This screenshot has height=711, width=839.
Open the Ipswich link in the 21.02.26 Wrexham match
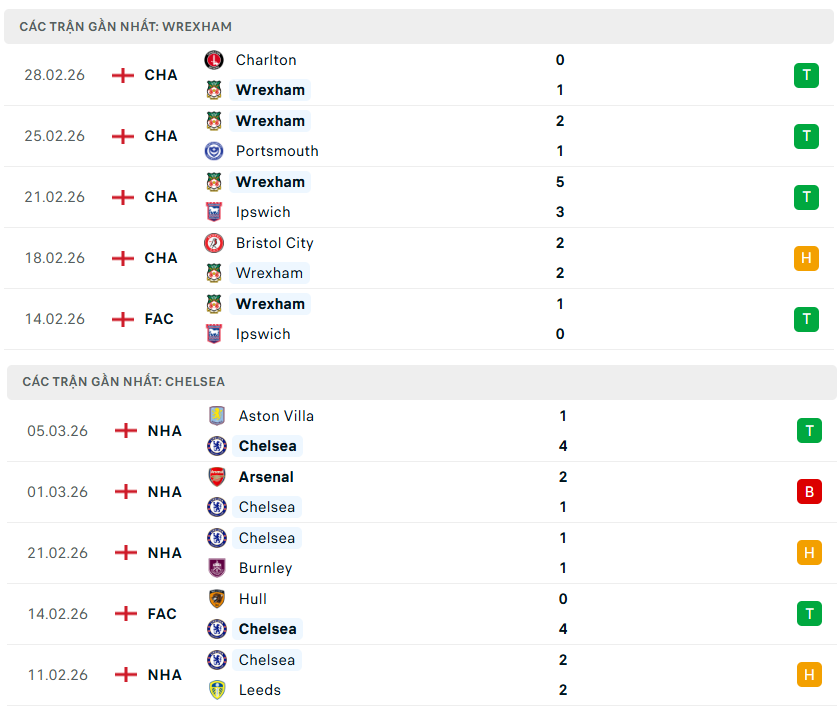tap(263, 212)
